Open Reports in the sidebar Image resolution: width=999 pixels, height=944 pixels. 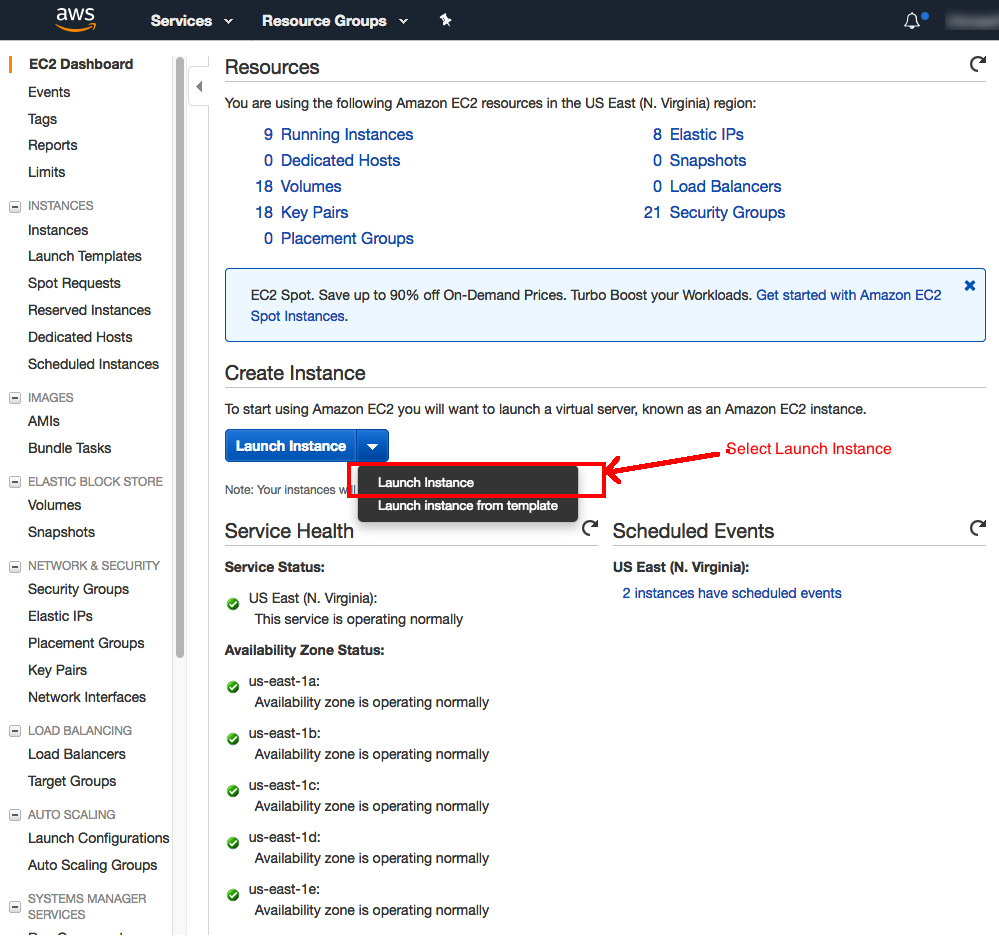[x=52, y=145]
